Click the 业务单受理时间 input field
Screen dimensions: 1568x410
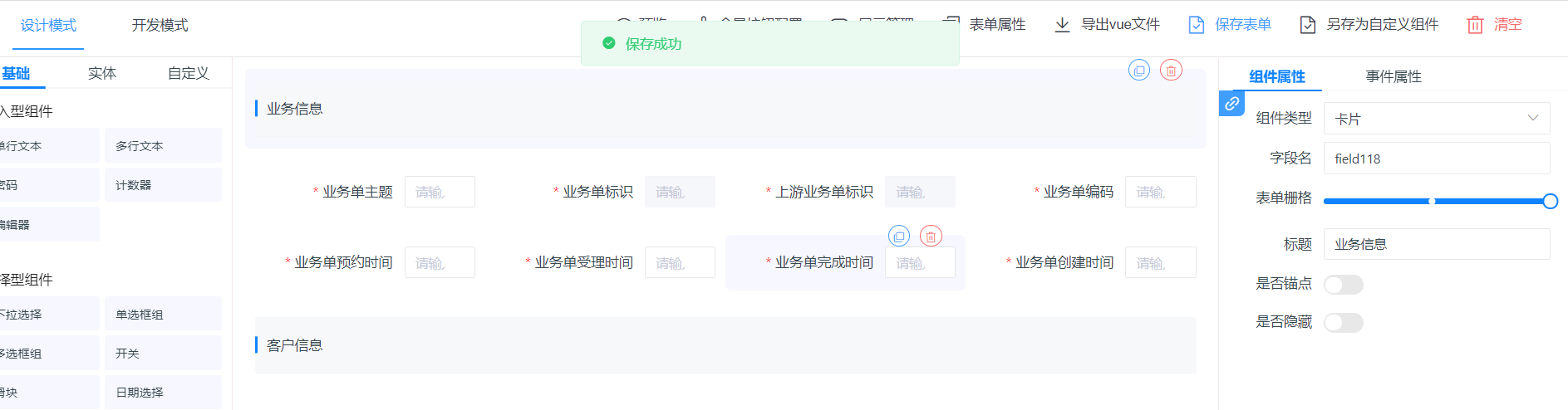(x=680, y=262)
